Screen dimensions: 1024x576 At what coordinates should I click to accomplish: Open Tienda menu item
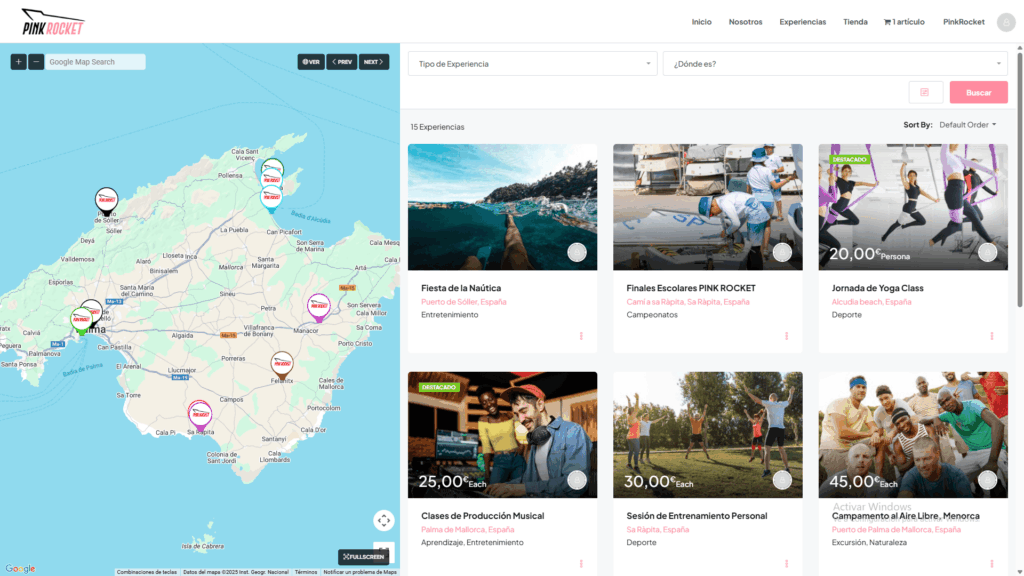pyautogui.click(x=855, y=22)
